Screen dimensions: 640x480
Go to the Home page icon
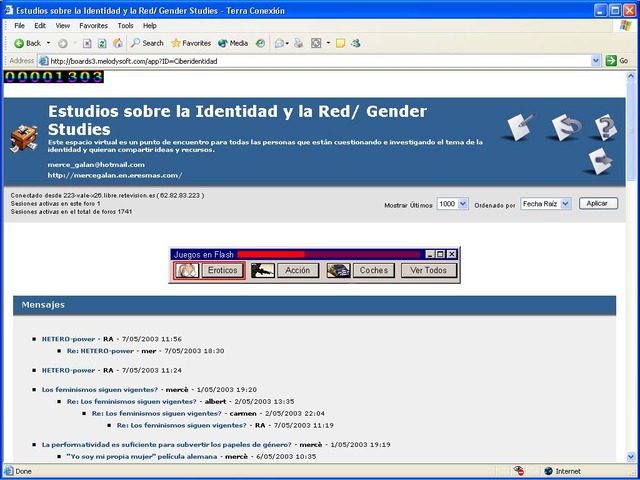point(118,43)
